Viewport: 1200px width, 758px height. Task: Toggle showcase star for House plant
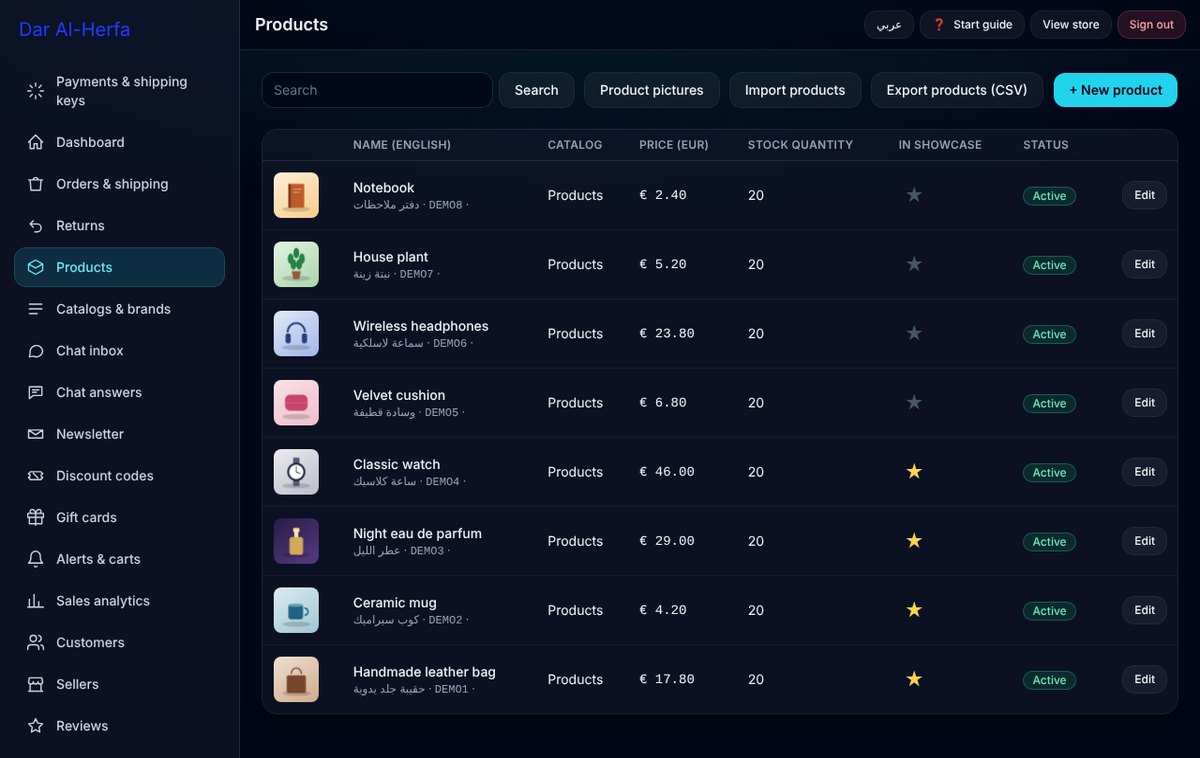[914, 264]
